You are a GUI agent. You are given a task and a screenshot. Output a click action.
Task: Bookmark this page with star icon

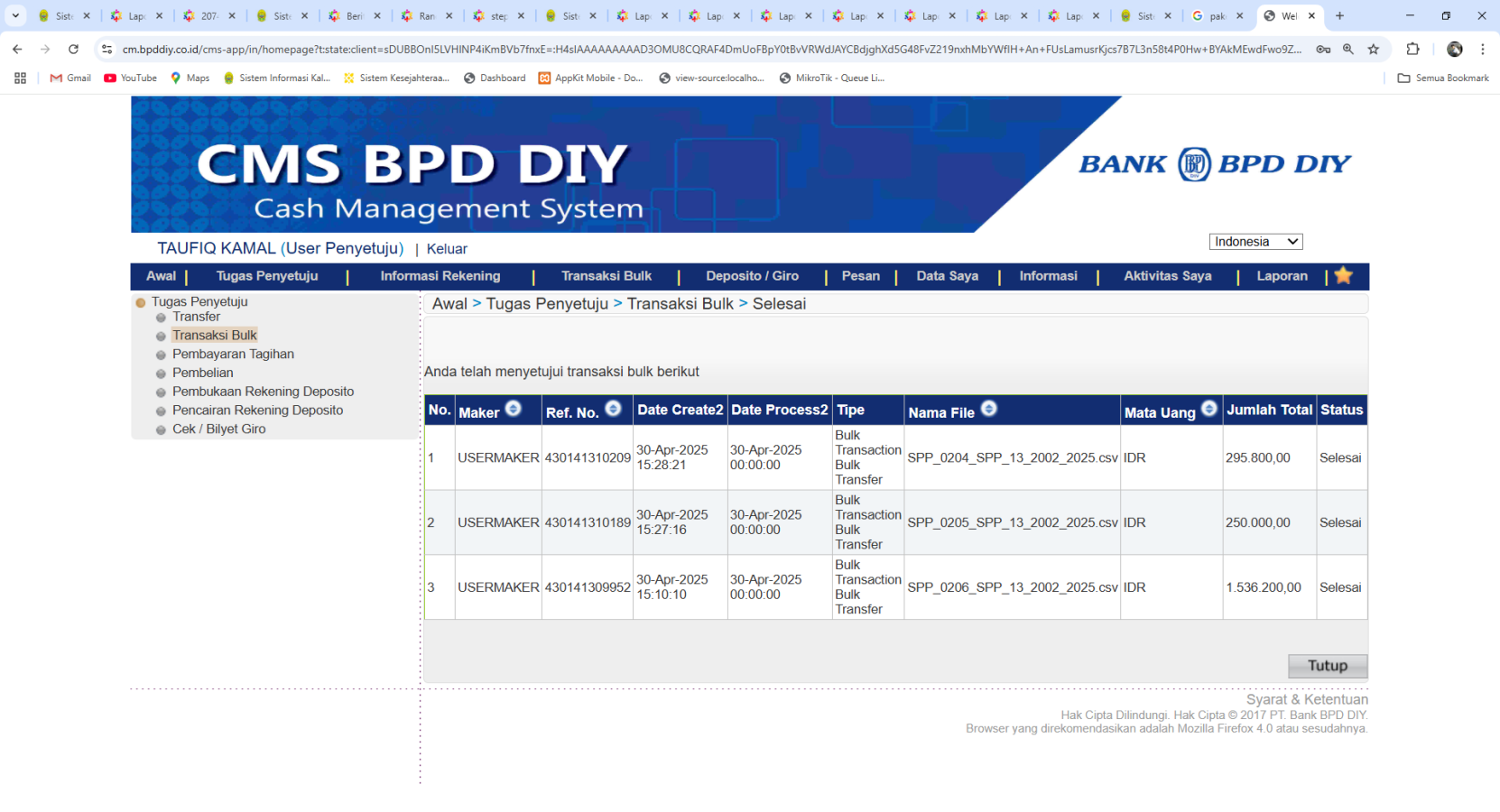click(1373, 50)
